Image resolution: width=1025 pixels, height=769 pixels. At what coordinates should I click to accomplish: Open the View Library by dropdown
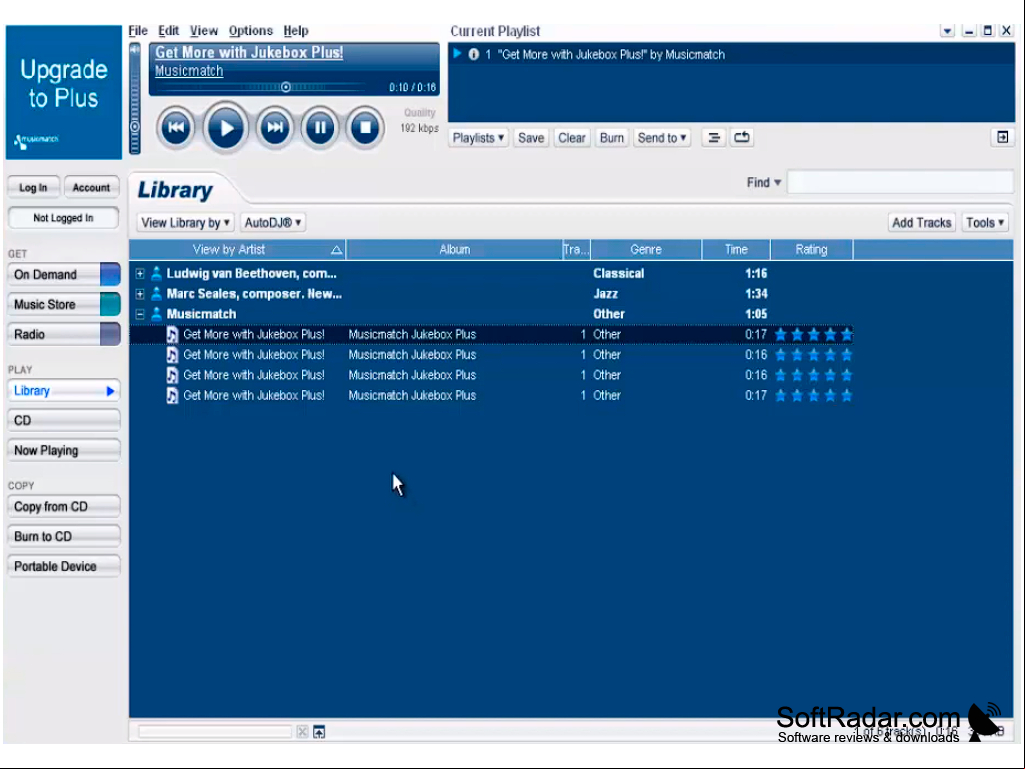186,223
